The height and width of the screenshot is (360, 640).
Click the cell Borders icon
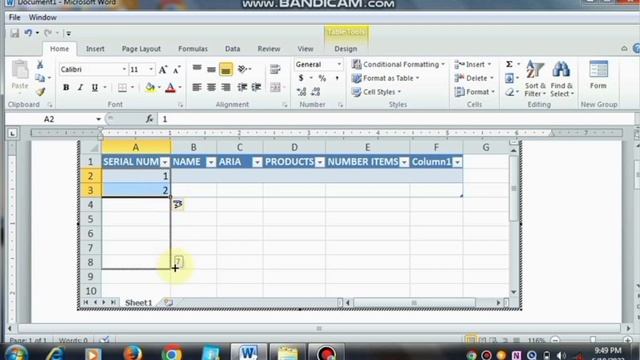tap(122, 87)
